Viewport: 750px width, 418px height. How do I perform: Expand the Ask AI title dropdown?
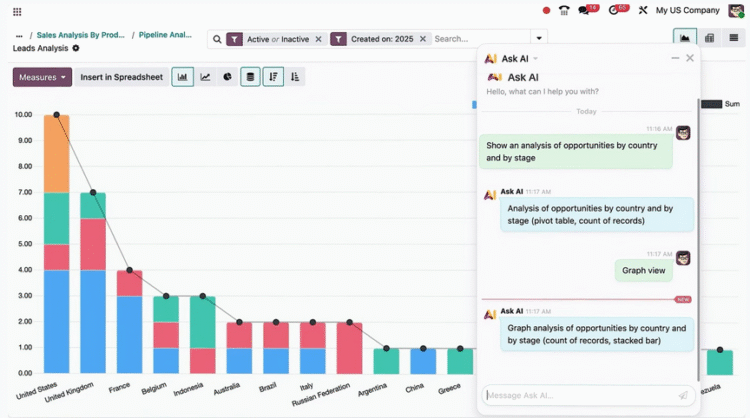[536, 59]
